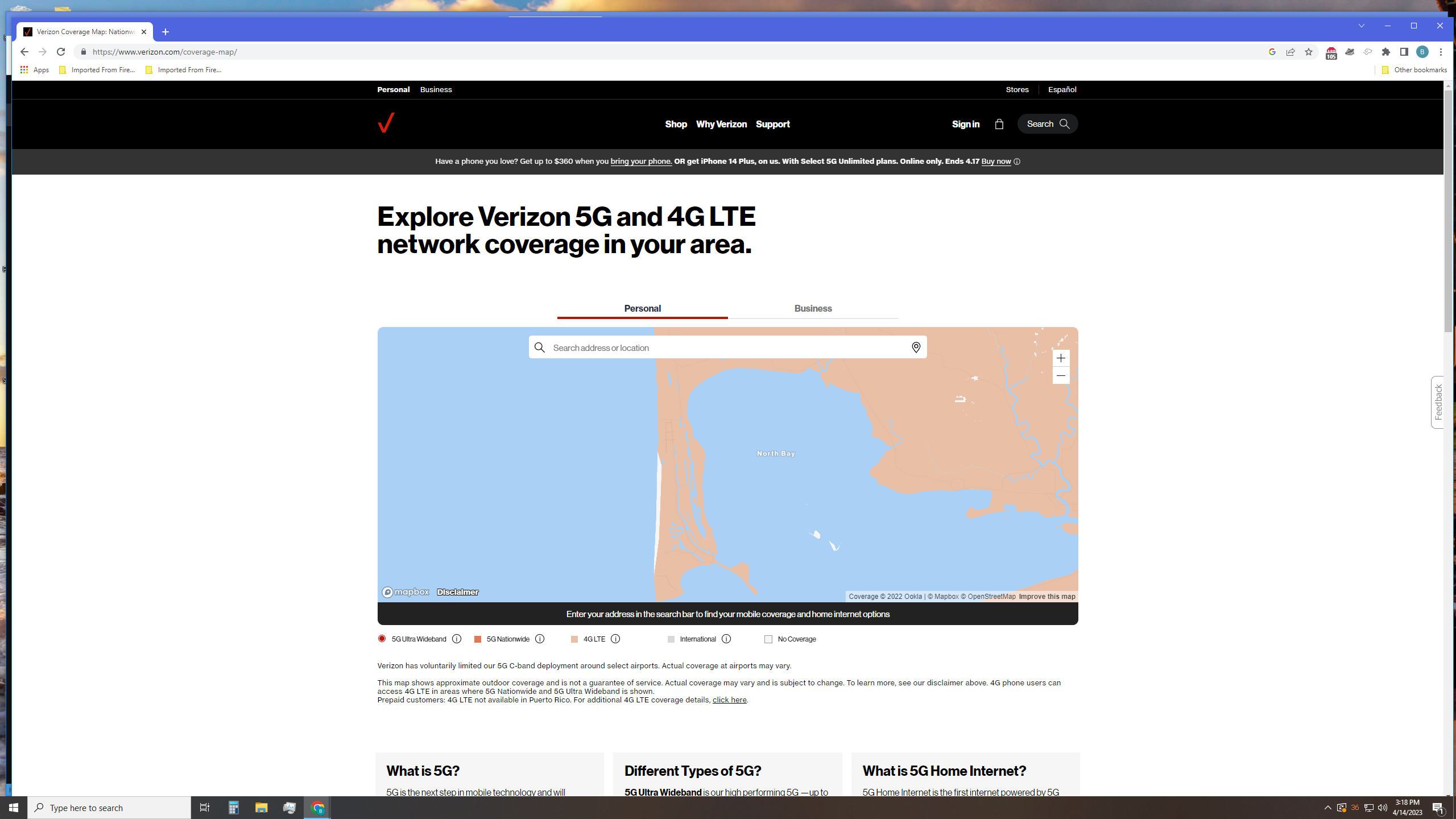Click the Windows taskbar search box
Viewport: 1456px width, 819px height.
(x=109, y=808)
